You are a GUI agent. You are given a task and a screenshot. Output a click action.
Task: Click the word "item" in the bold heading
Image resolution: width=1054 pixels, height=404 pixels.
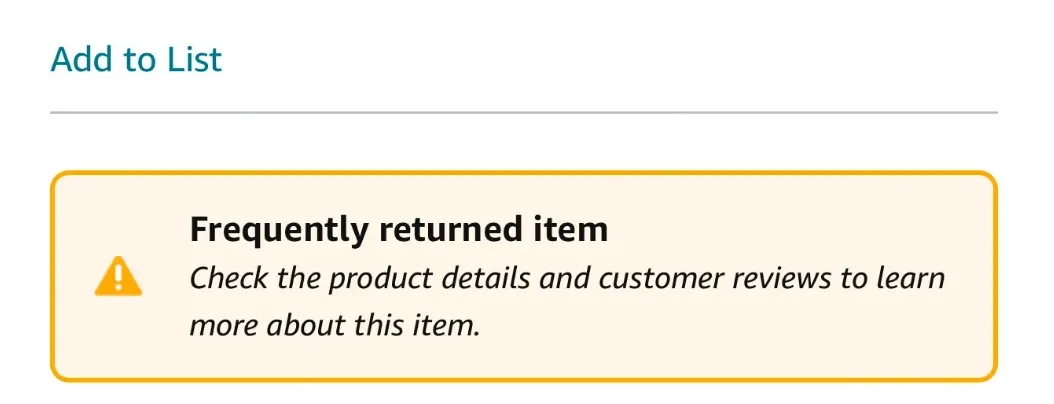(575, 230)
